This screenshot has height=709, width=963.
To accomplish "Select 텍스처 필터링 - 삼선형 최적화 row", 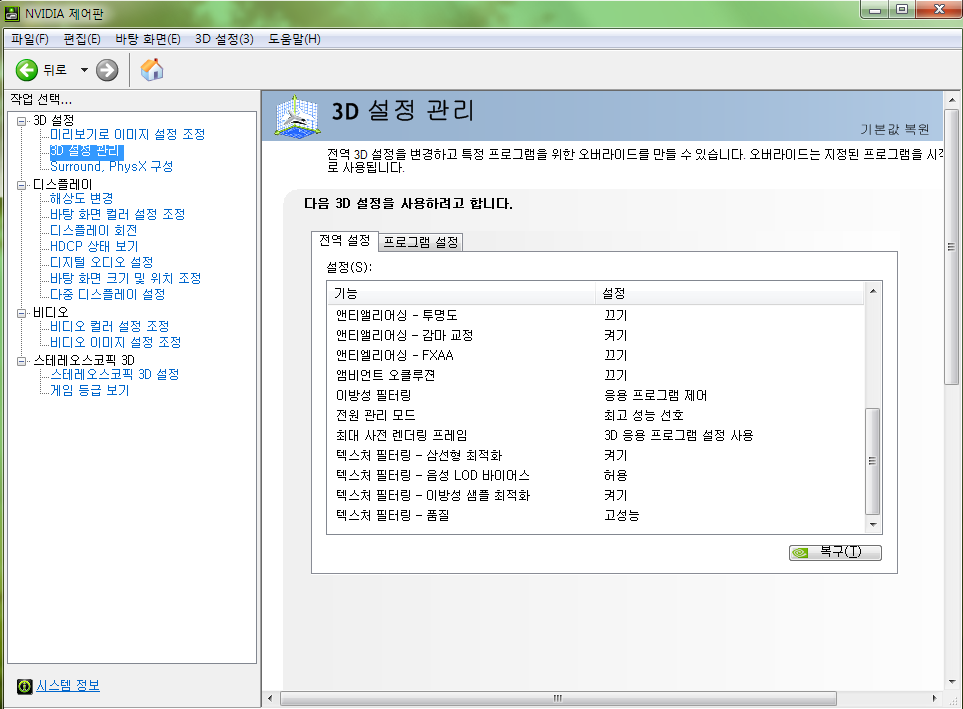I will click(596, 455).
